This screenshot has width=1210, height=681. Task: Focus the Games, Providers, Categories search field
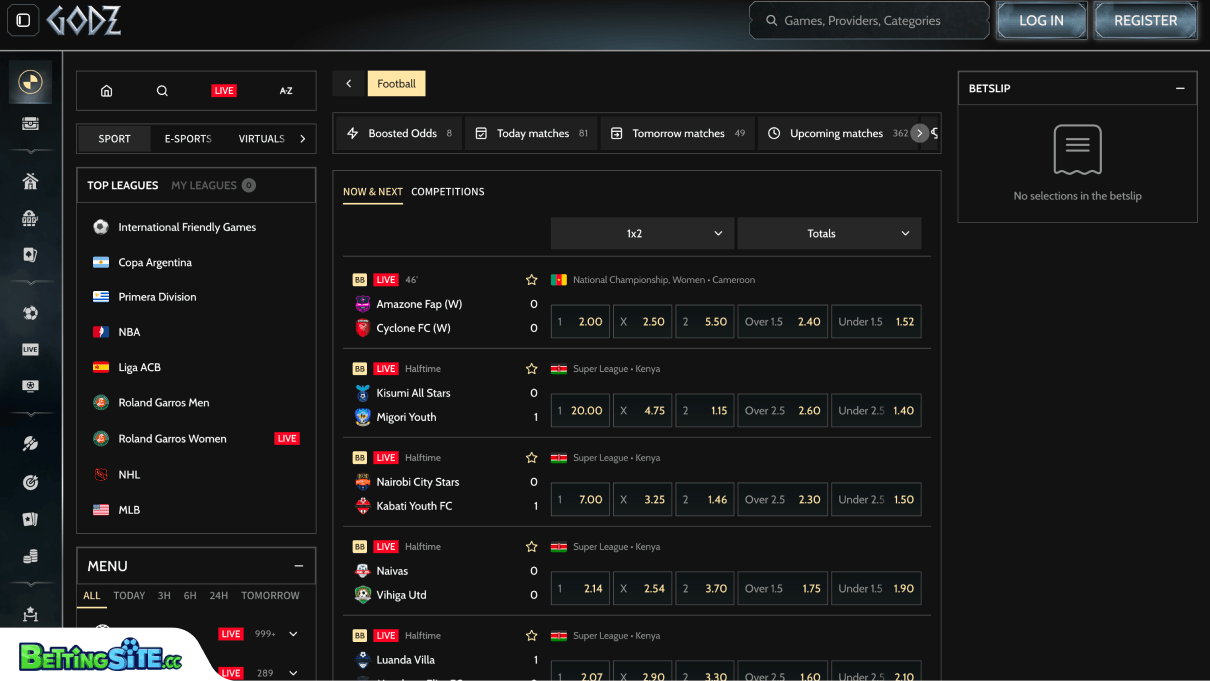pos(869,20)
